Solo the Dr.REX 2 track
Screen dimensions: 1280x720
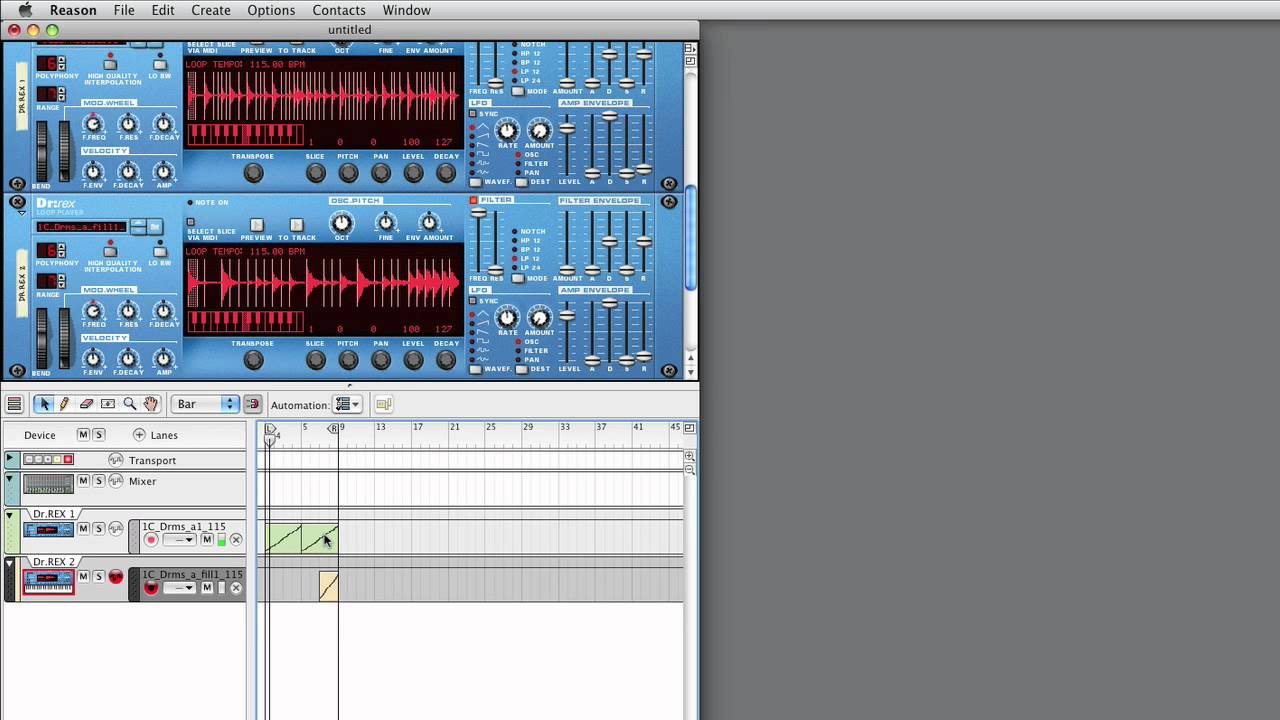(99, 576)
